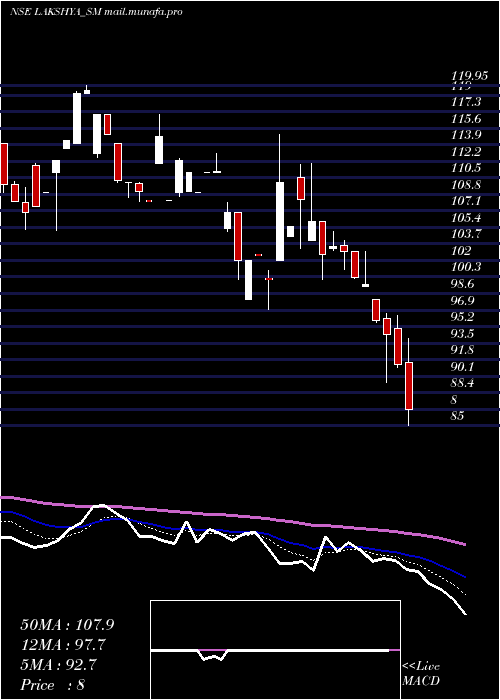
Task: Select the 108.8 price level label
Action: pos(465,185)
